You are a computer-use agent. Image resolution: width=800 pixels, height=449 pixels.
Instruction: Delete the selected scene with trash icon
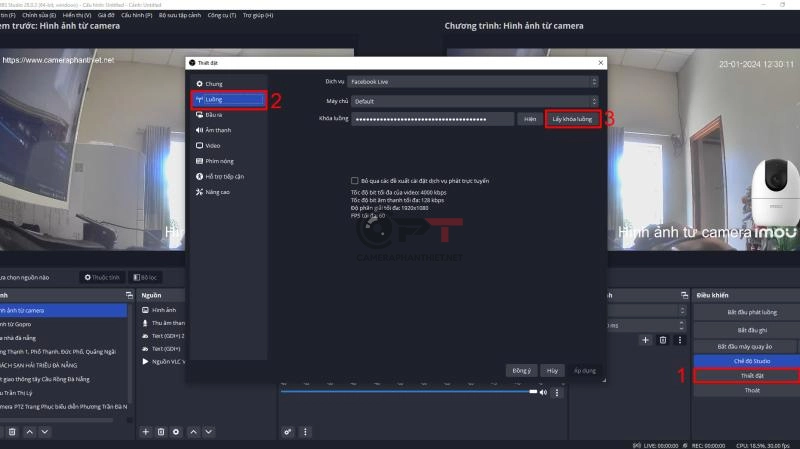click(x=12, y=432)
